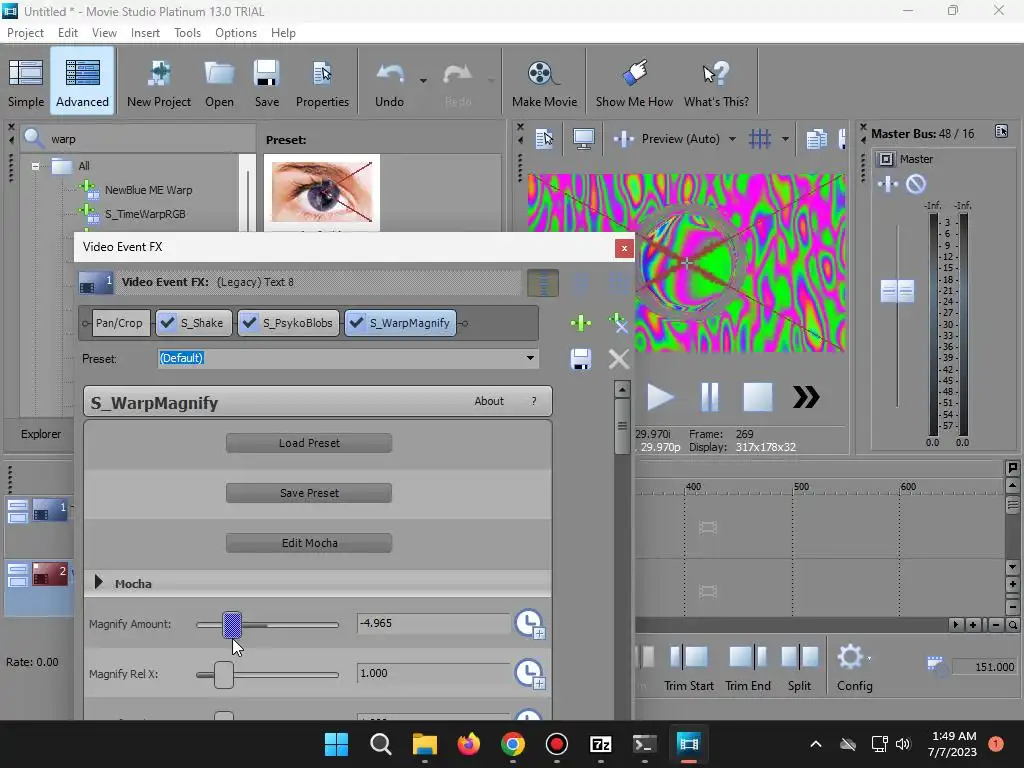The width and height of the screenshot is (1024, 768).
Task: Click the overlays grid icon
Action: [760, 138]
